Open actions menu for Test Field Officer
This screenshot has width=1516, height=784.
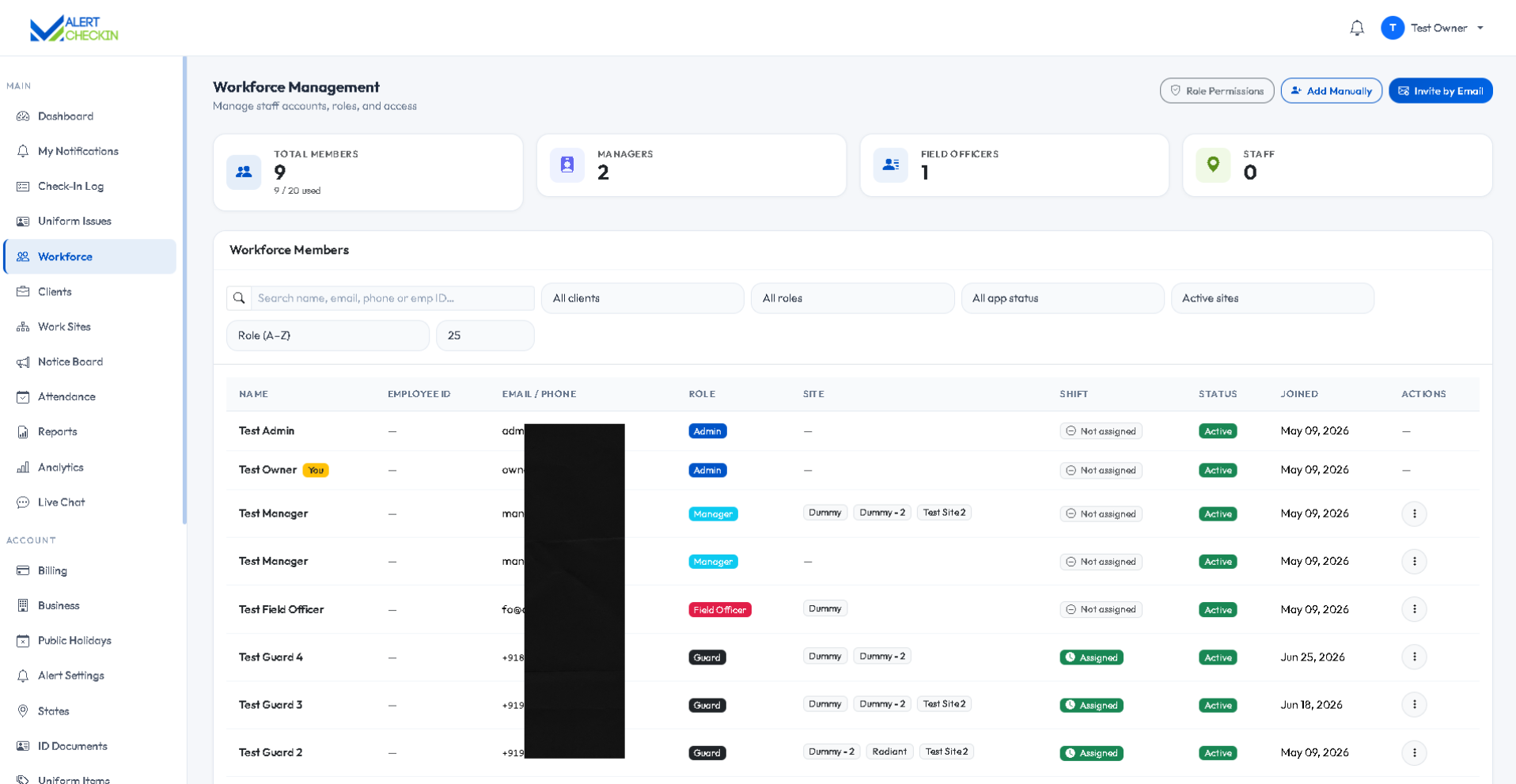(1414, 609)
